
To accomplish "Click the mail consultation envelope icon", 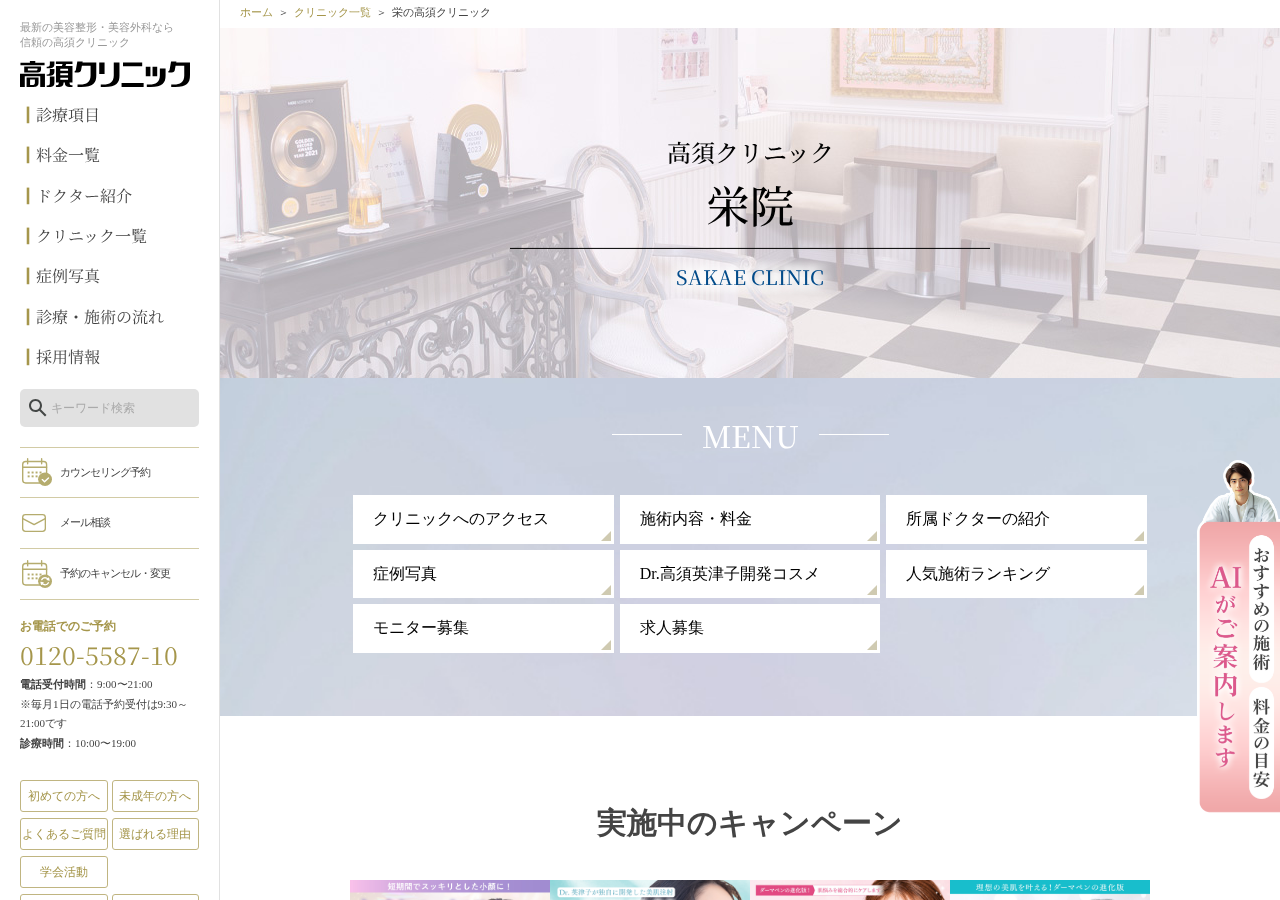I will click(34, 523).
